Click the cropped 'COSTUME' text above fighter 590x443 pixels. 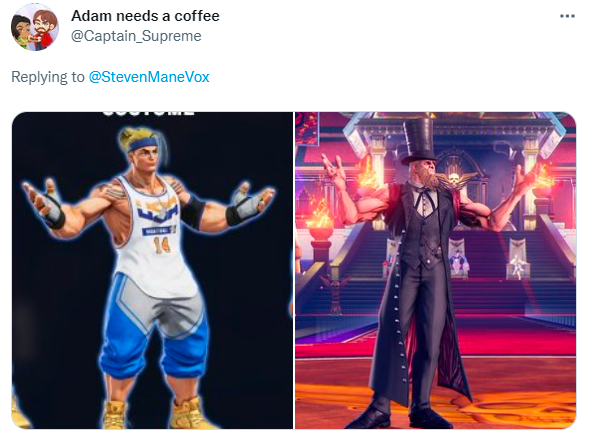click(148, 113)
